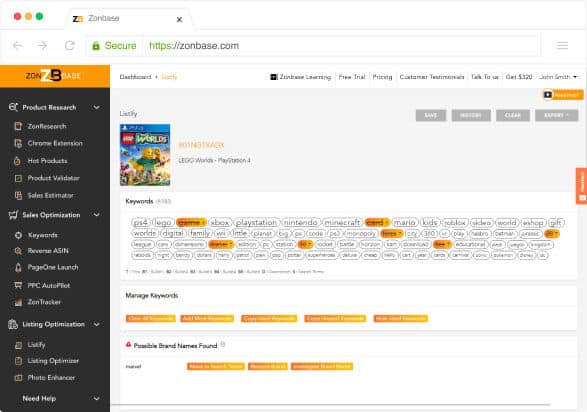Open the EXPORT dropdown button

(556, 115)
